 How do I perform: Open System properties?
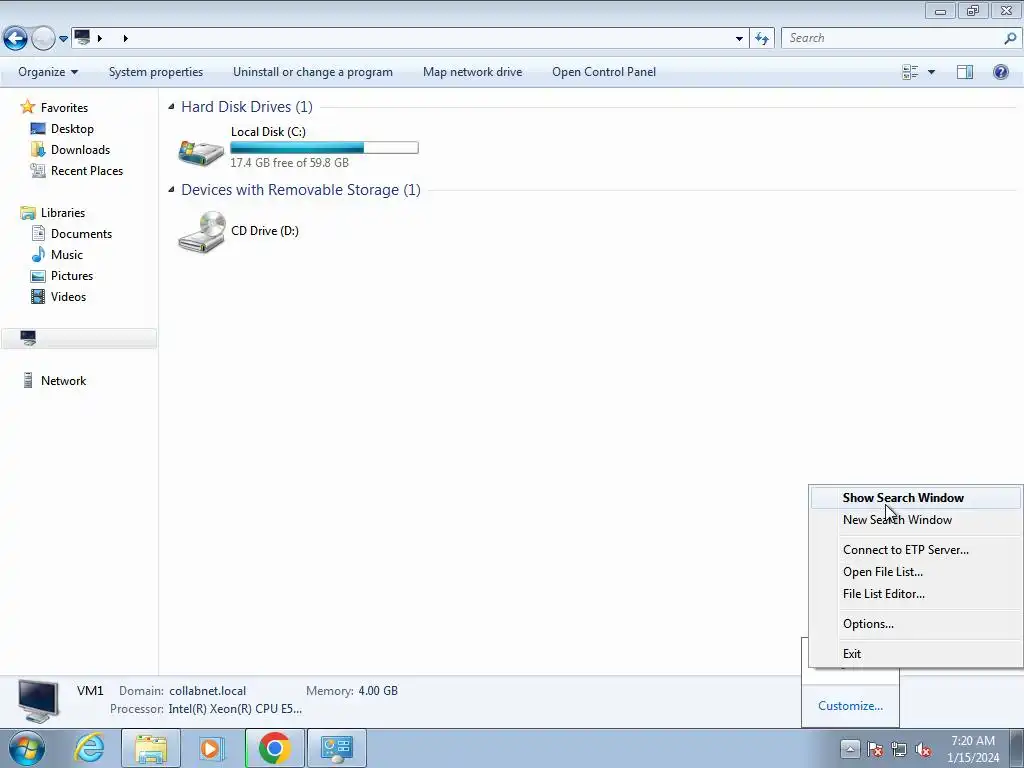point(155,72)
